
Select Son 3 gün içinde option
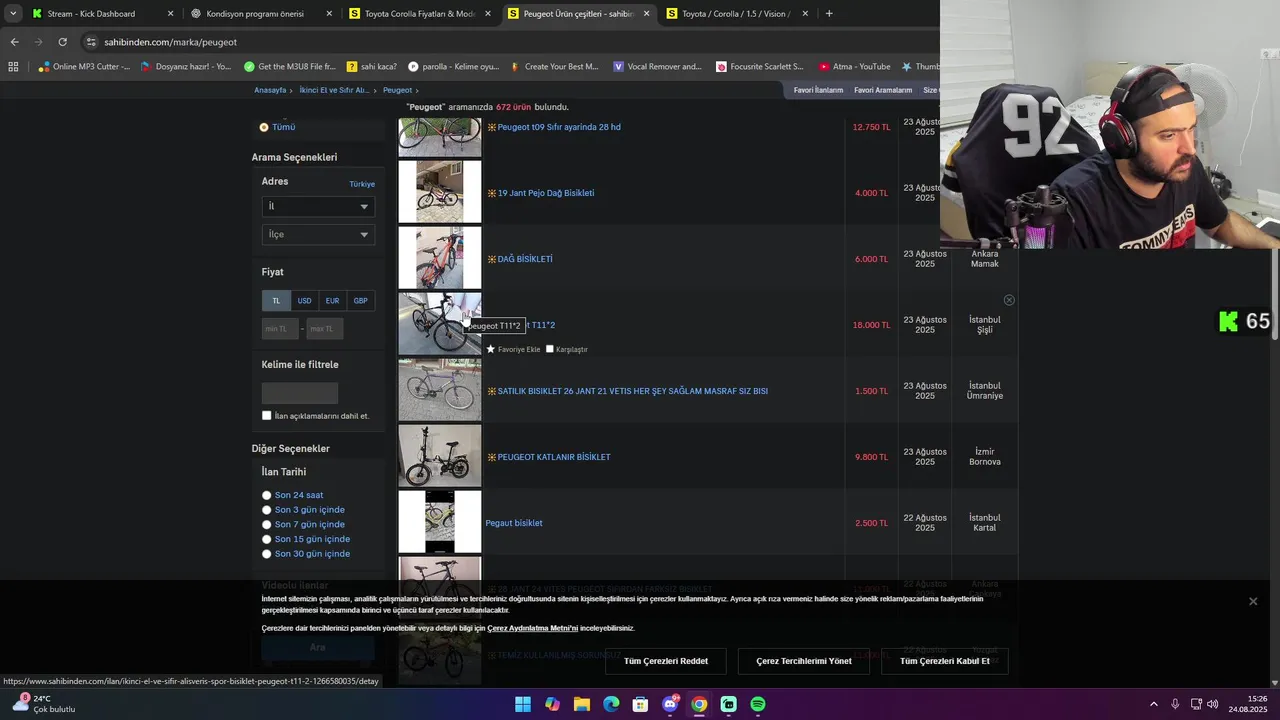(267, 510)
